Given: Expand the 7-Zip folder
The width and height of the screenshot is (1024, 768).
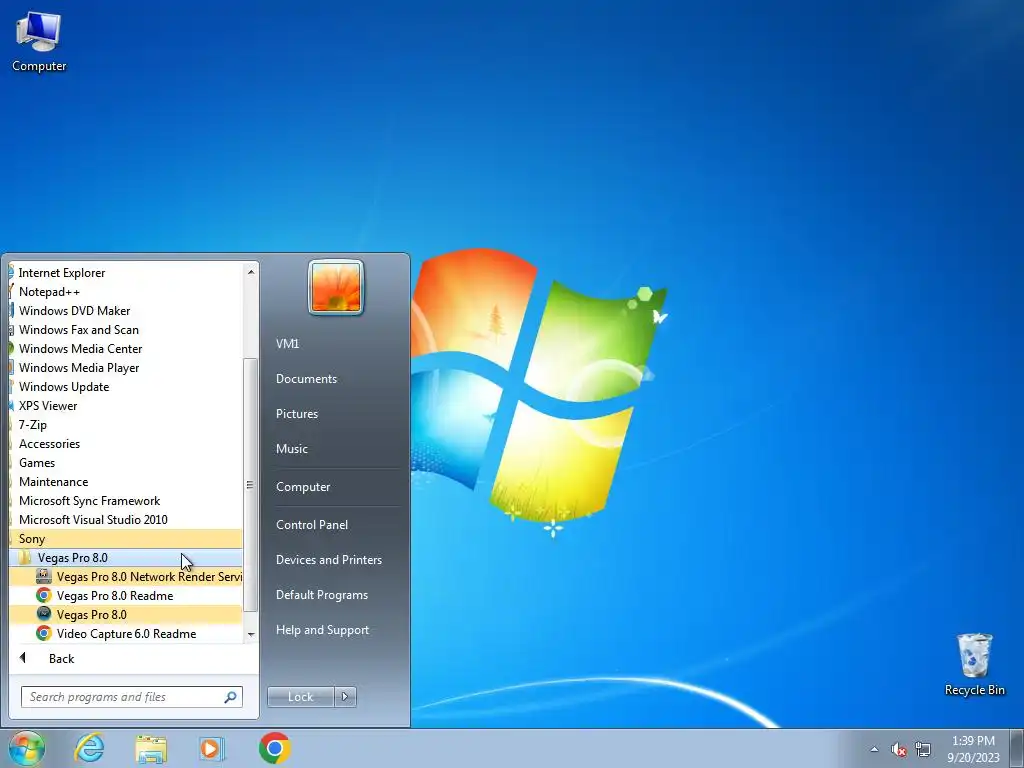Looking at the screenshot, I should (125, 424).
